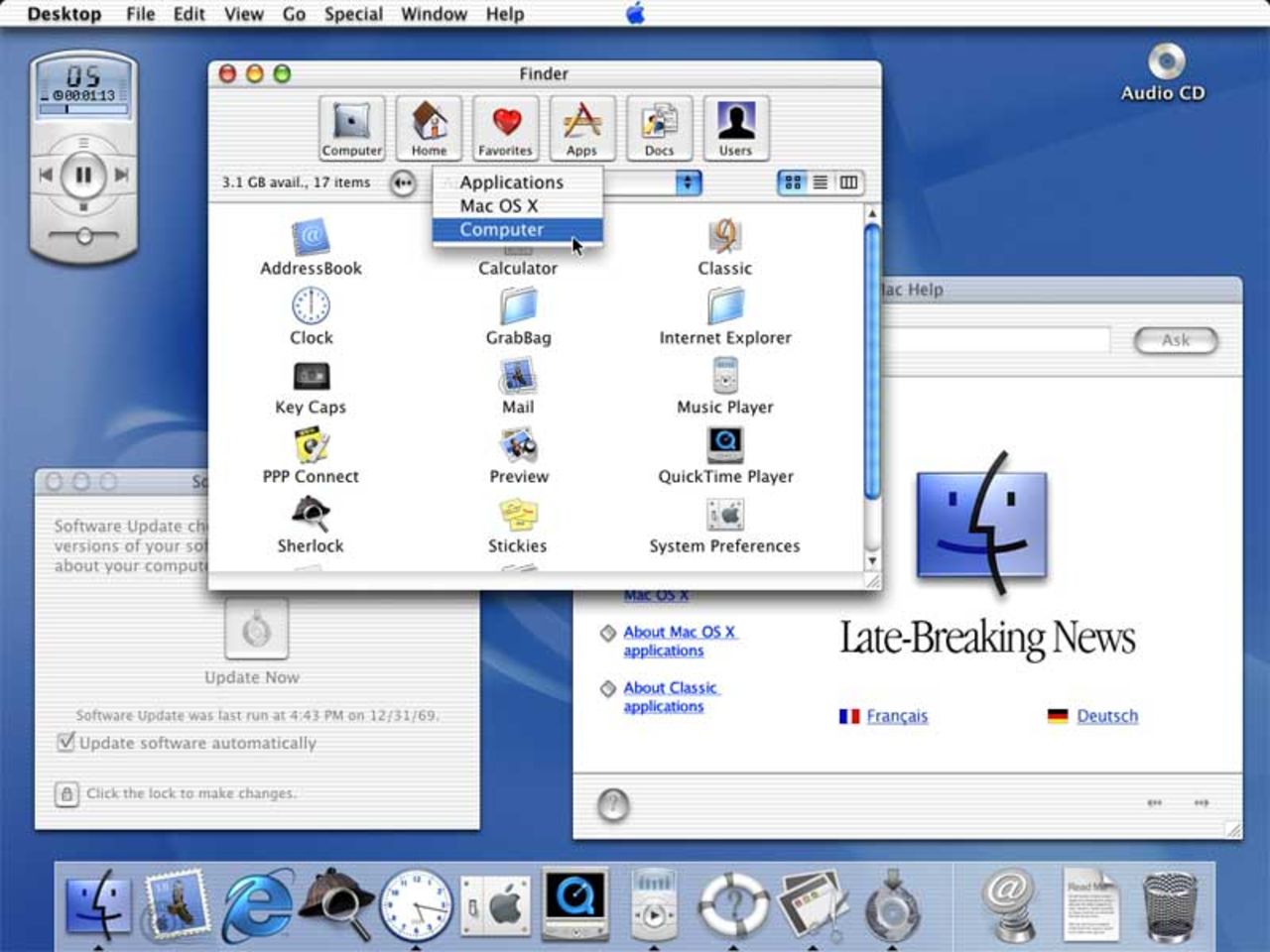Uncheck Update software automatically
The width and height of the screenshot is (1270, 952).
(x=65, y=742)
